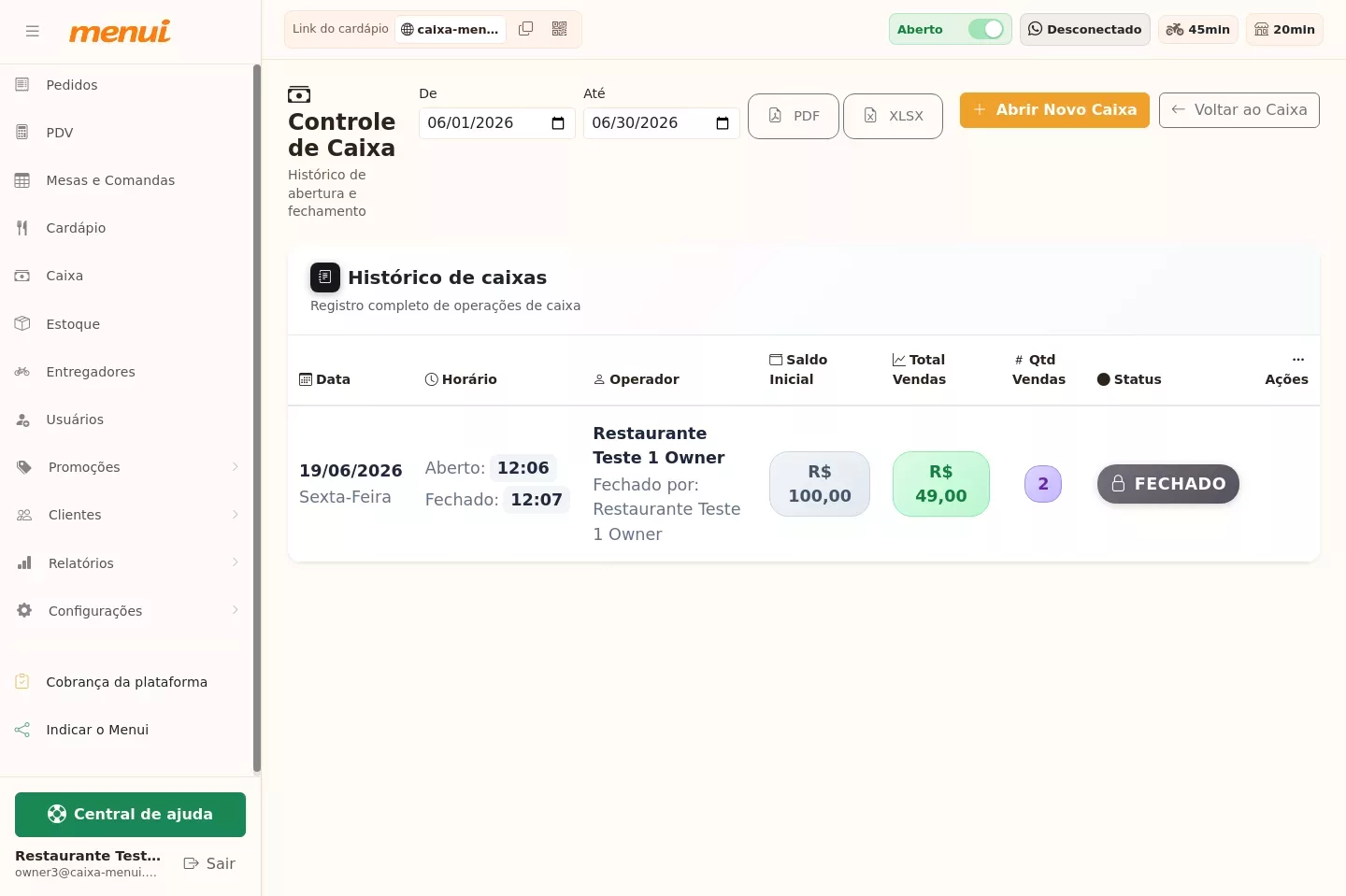
Task: Click Sair to log out
Action: point(209,864)
